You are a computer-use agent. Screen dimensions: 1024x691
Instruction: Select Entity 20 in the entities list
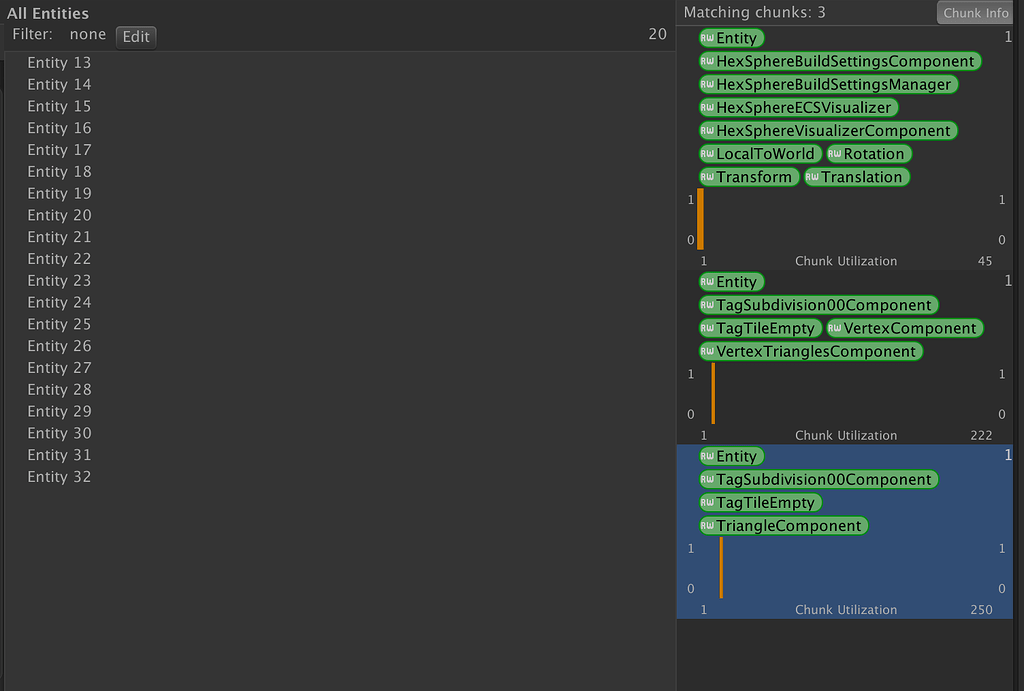(x=59, y=215)
